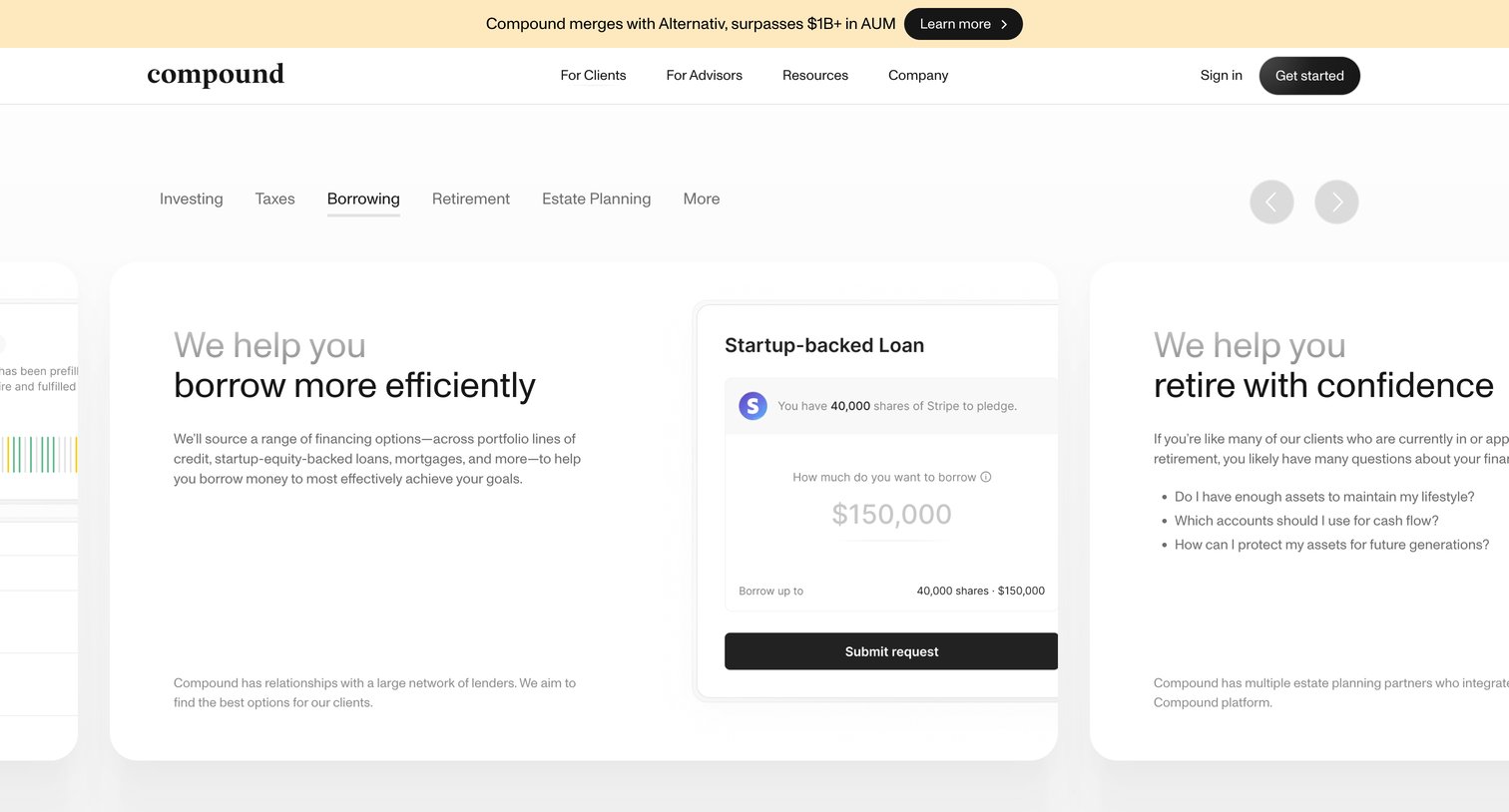1509x812 pixels.
Task: Click the Startup-backed Loan heading
Action: pyautogui.click(x=824, y=345)
